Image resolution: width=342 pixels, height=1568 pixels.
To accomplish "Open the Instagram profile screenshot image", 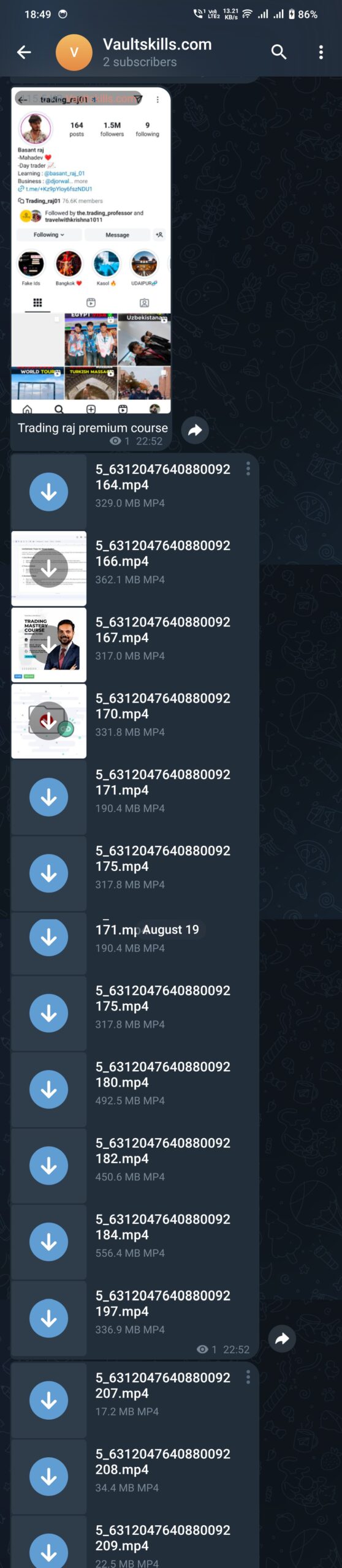I will click(91, 251).
